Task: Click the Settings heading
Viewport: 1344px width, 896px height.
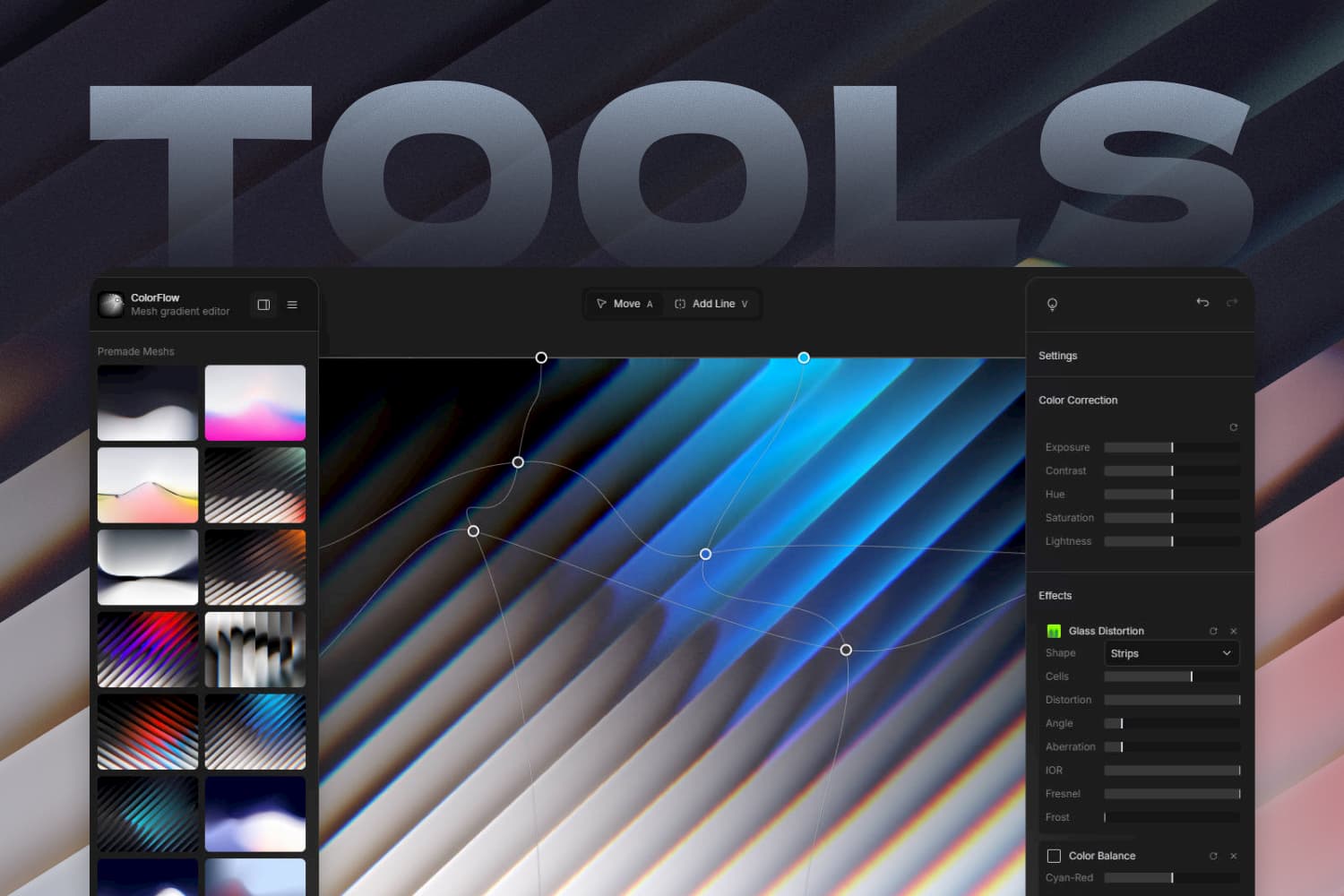Action: (1057, 356)
